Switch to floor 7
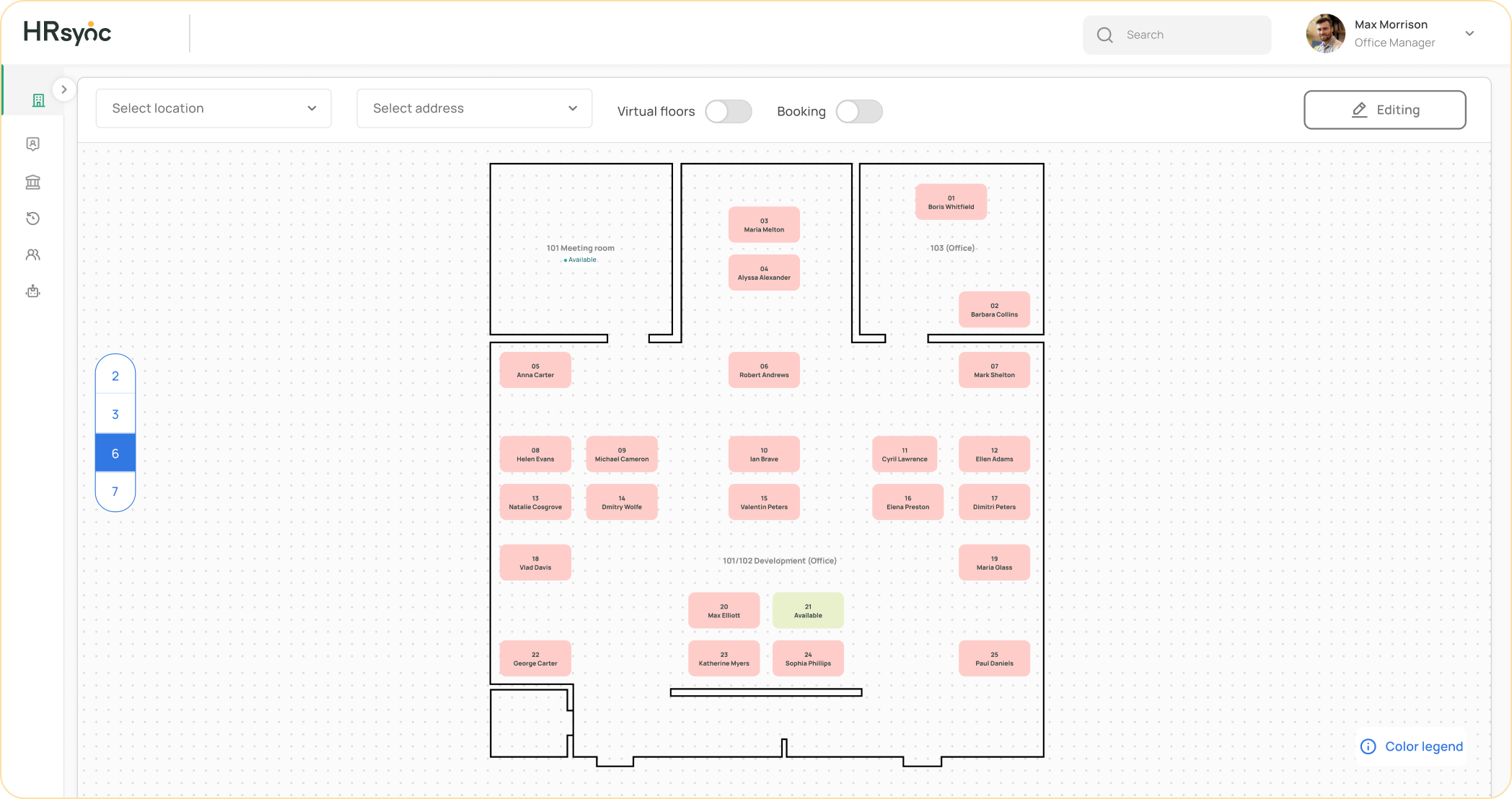Image resolution: width=1512 pixels, height=799 pixels. coord(115,492)
